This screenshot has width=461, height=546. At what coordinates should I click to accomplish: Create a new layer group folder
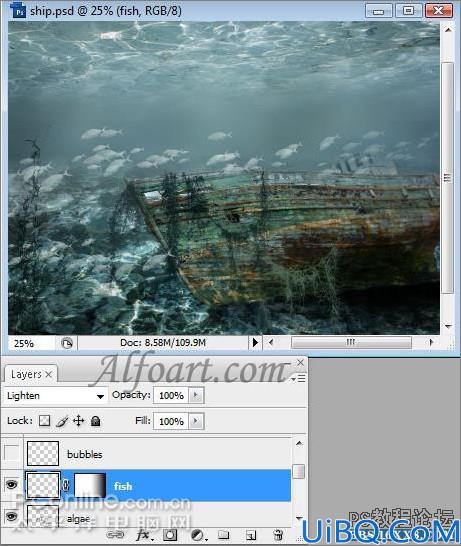[224, 535]
